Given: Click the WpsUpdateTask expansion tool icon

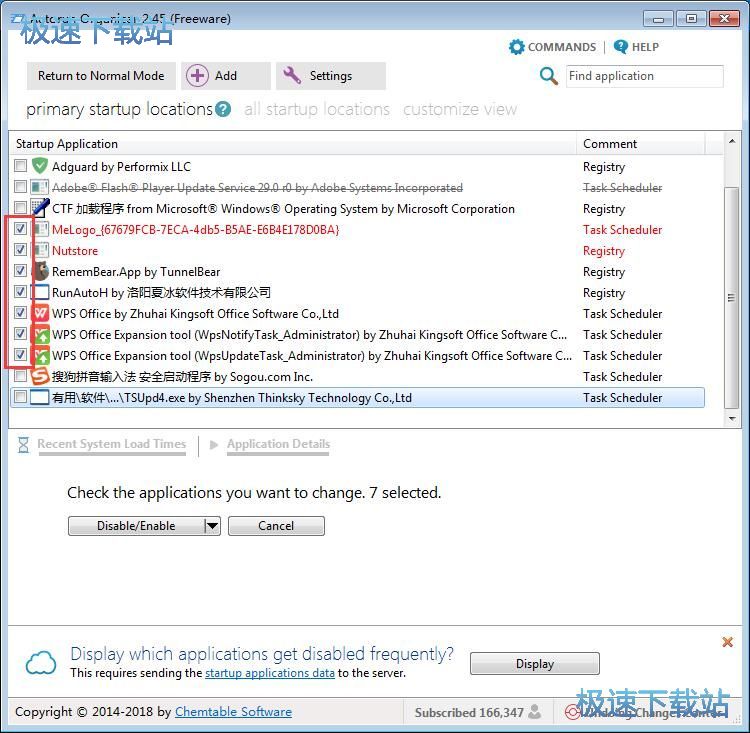Looking at the screenshot, I should 40,355.
